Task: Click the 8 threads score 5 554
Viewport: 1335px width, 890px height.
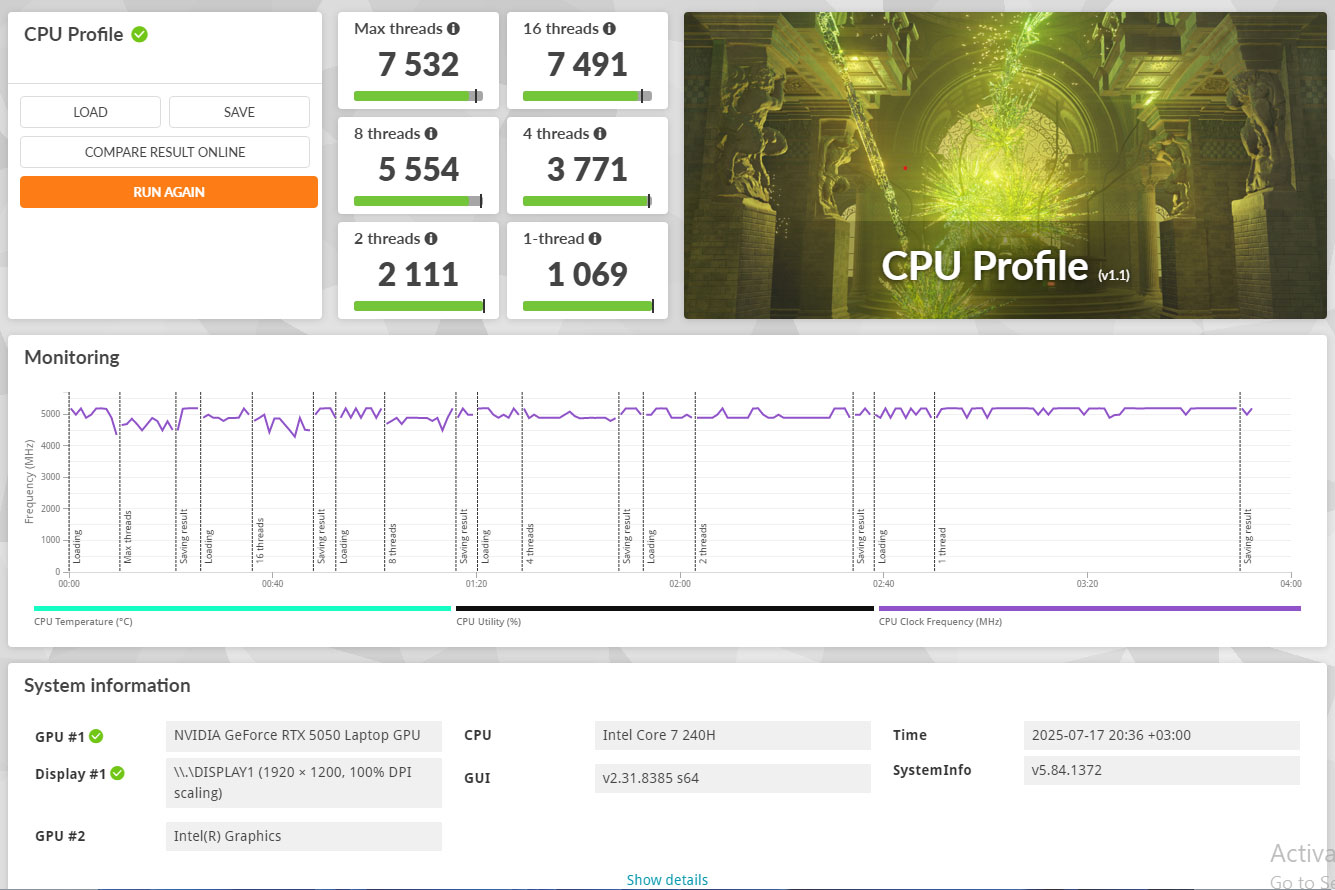Action: (x=418, y=169)
